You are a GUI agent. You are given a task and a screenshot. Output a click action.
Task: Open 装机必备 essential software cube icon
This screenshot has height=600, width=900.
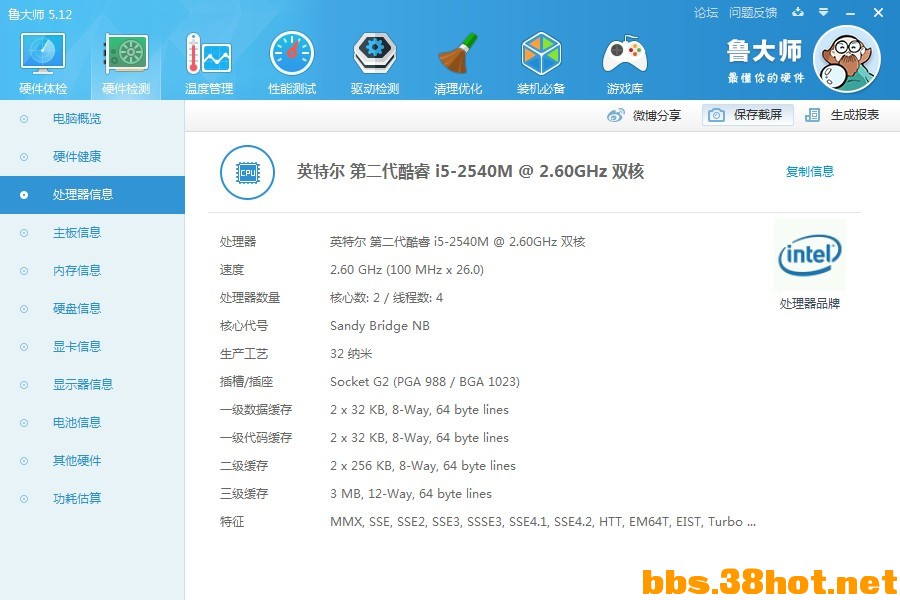(x=541, y=63)
